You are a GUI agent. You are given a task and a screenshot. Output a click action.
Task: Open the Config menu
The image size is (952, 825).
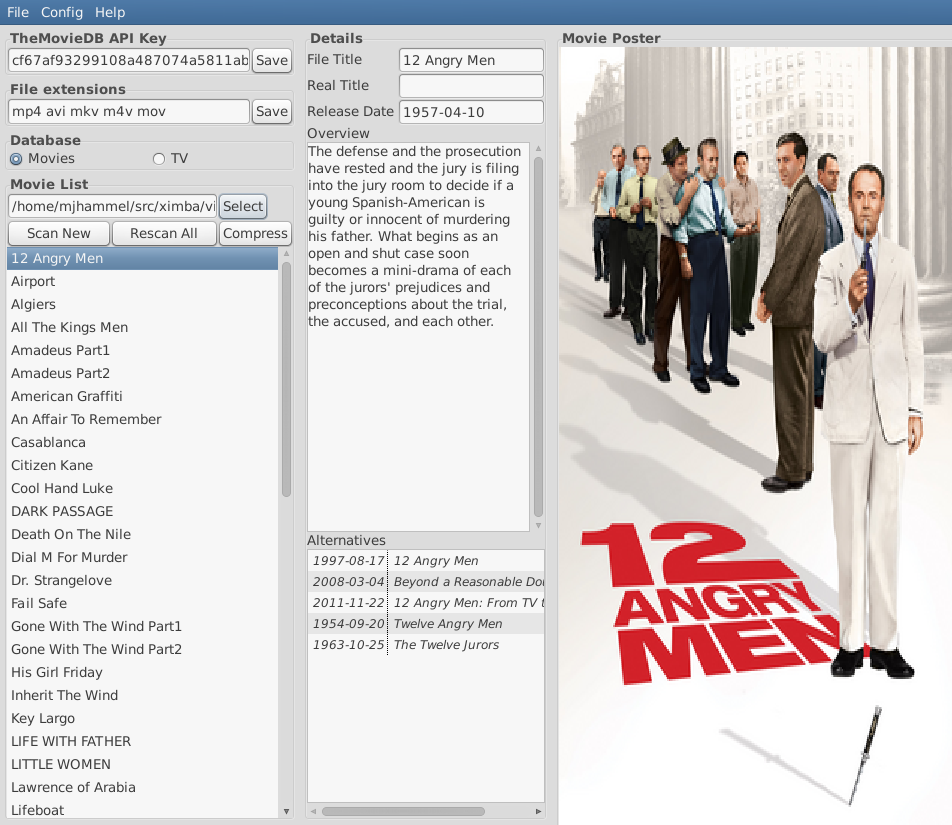[61, 12]
